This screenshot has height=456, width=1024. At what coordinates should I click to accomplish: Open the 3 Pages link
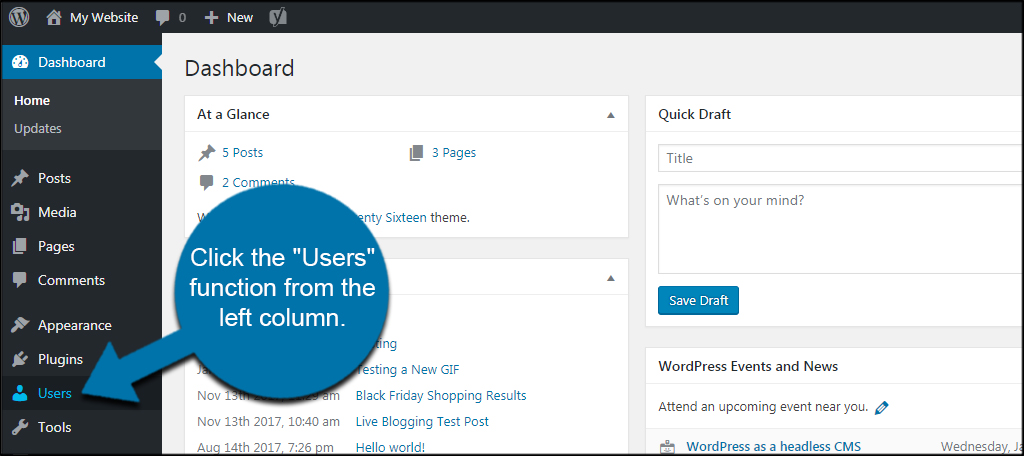tap(454, 153)
